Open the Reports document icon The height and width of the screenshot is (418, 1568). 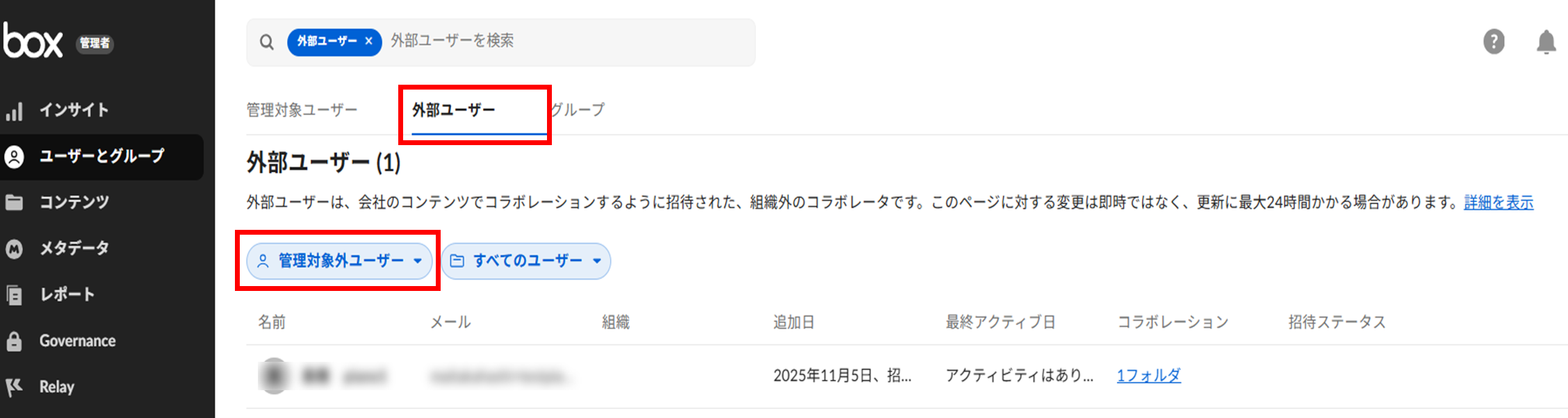pyautogui.click(x=15, y=295)
